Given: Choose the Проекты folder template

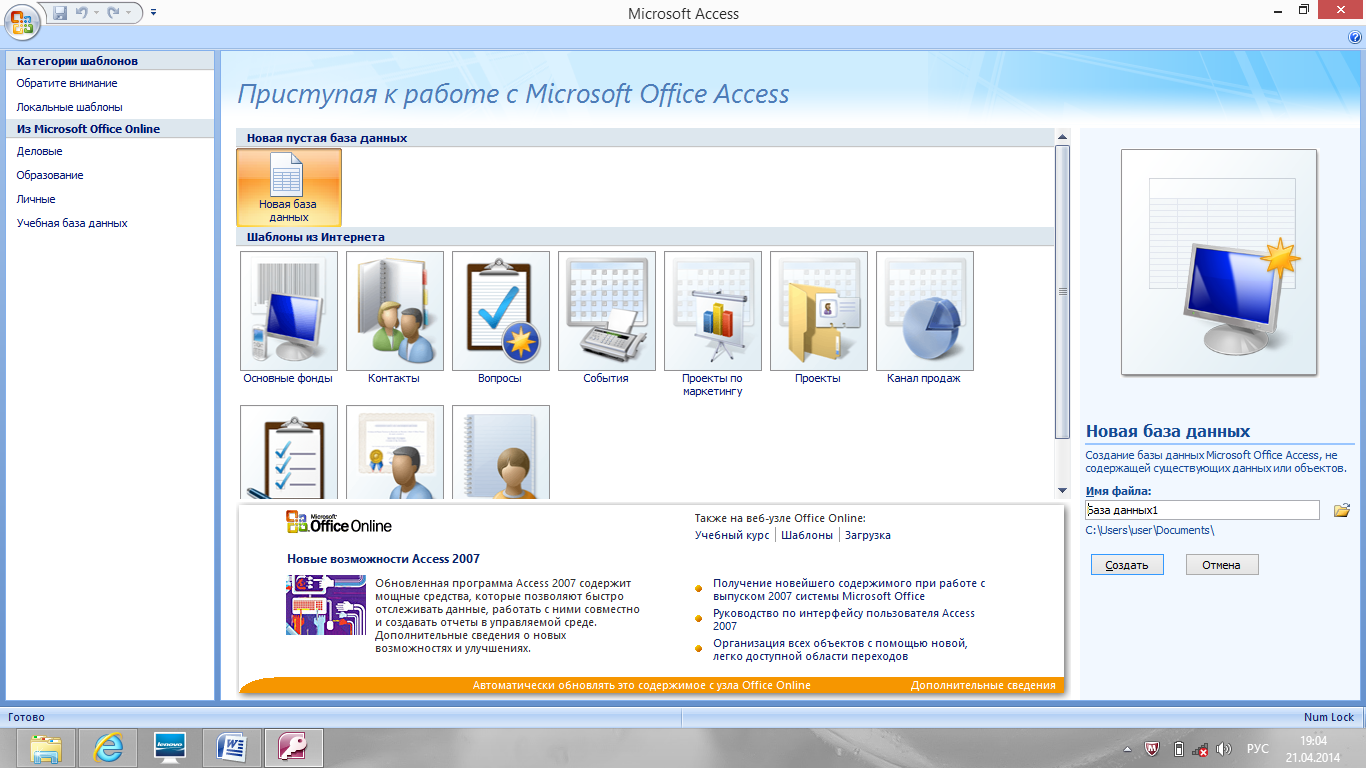Looking at the screenshot, I should (818, 318).
